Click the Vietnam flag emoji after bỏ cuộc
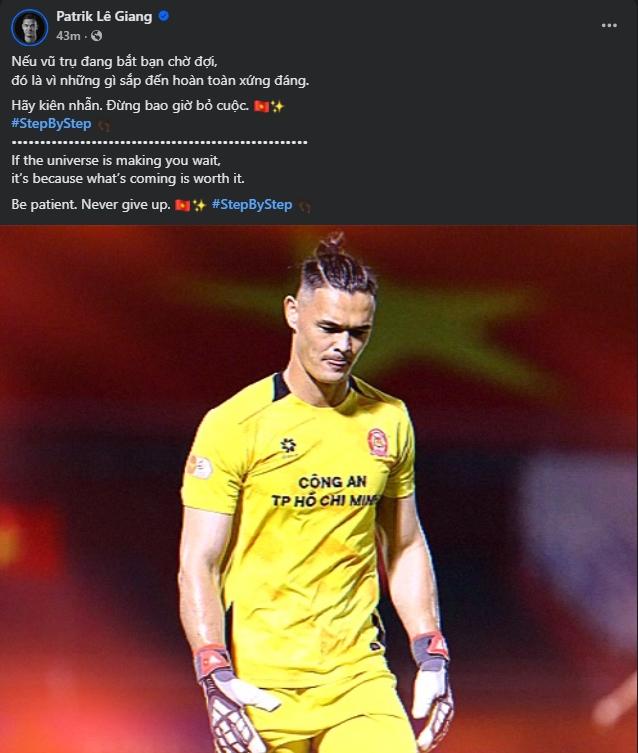 [262, 106]
